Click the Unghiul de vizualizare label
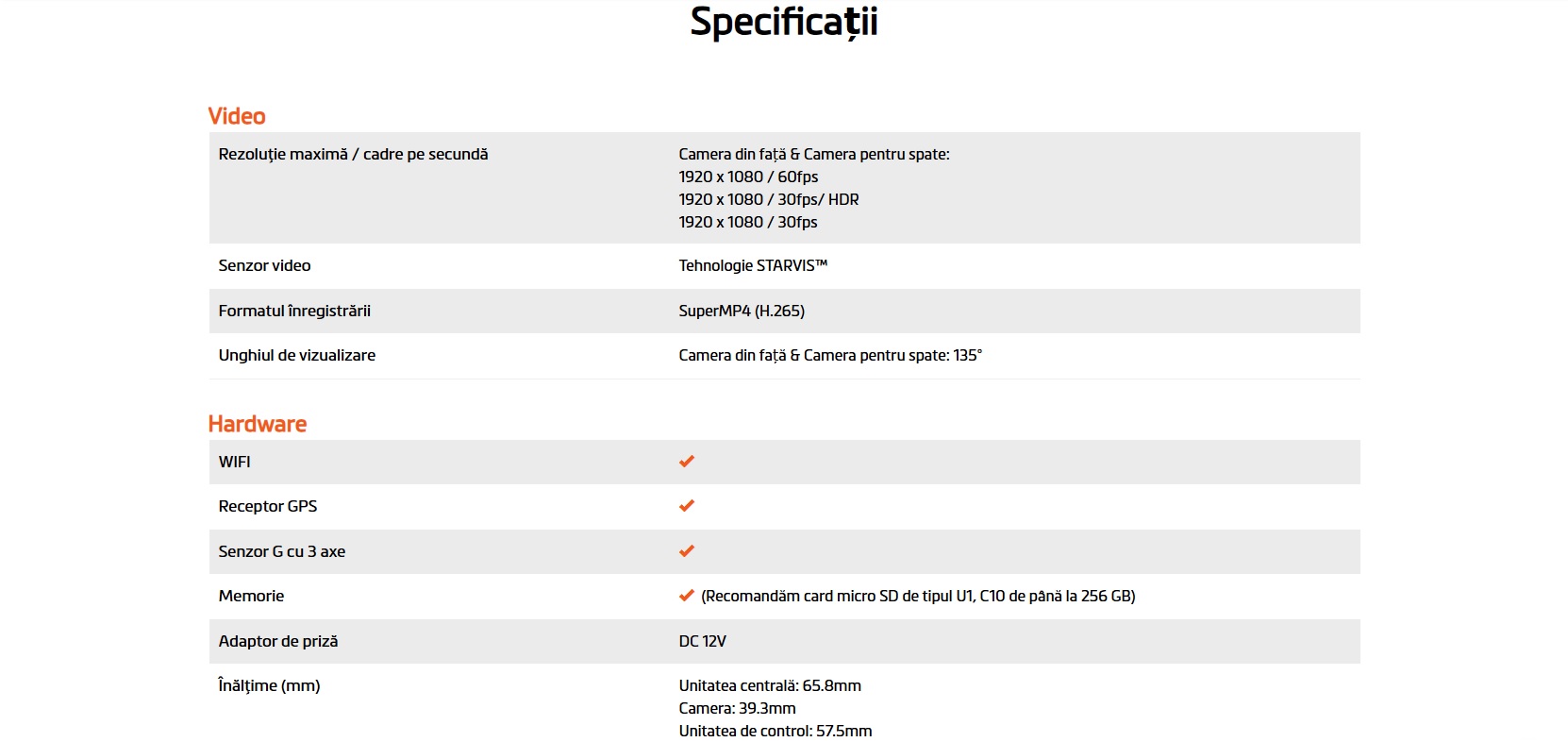This screenshot has width=1568, height=742. 296,355
